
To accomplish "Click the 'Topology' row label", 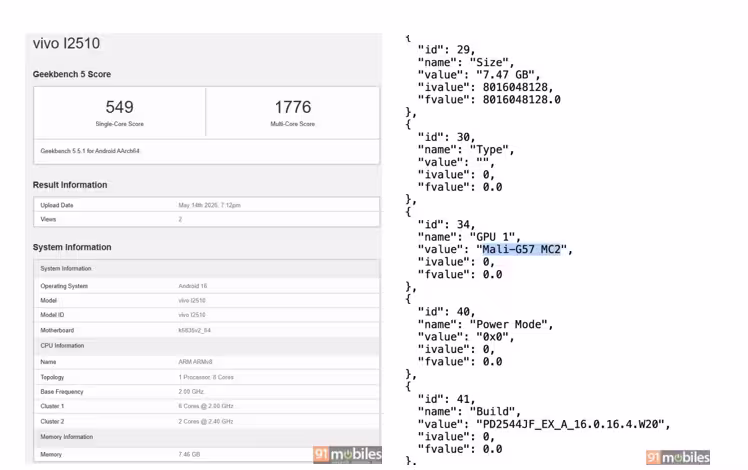I will pyautogui.click(x=52, y=377).
